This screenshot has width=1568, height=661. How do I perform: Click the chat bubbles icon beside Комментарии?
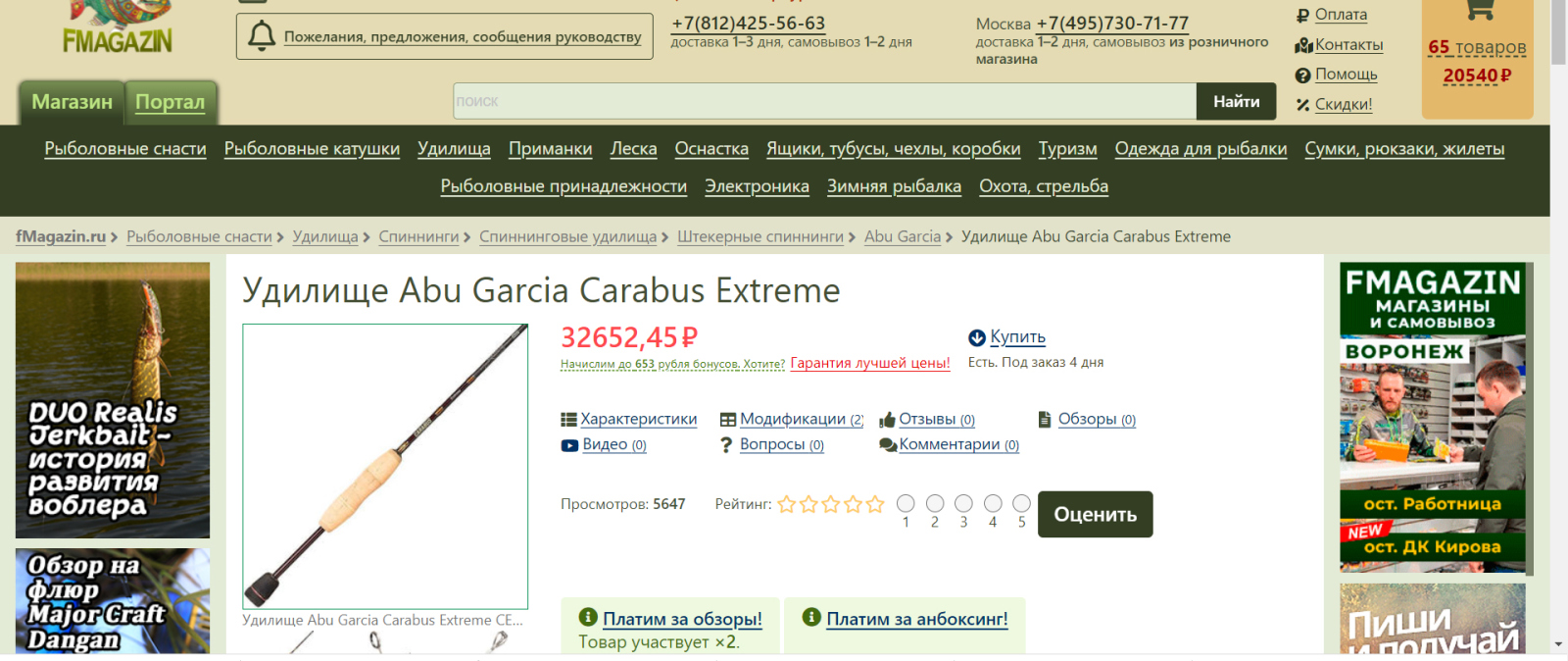click(888, 445)
